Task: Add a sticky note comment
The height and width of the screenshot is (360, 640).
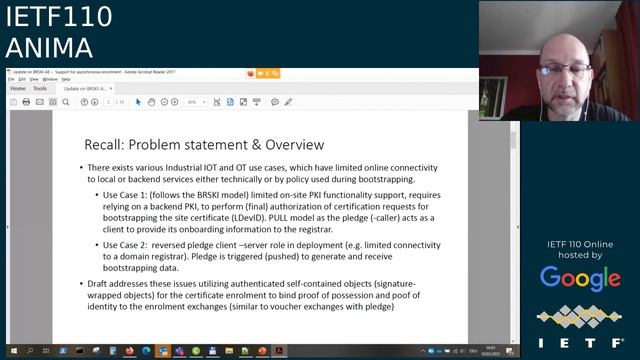Action: coord(275,102)
